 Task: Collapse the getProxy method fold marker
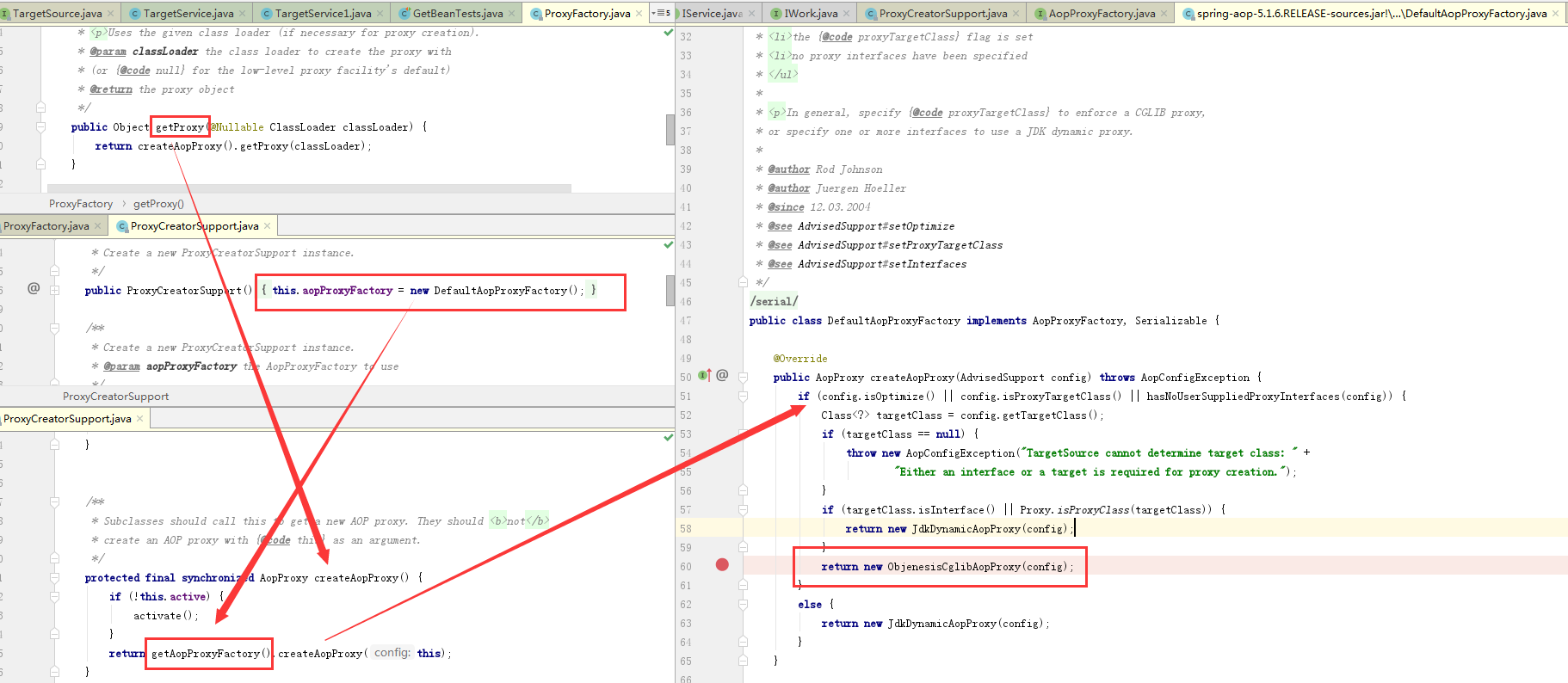point(40,126)
